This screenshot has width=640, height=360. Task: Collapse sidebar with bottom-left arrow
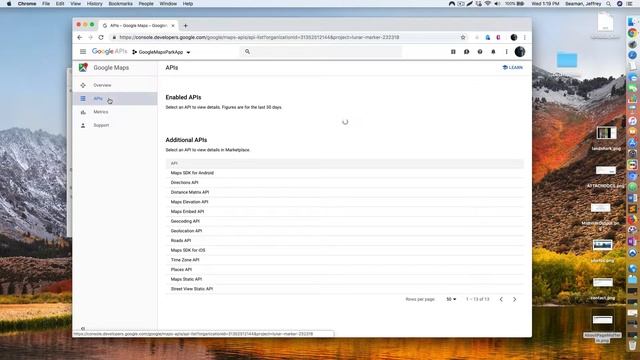pyautogui.click(x=83, y=328)
